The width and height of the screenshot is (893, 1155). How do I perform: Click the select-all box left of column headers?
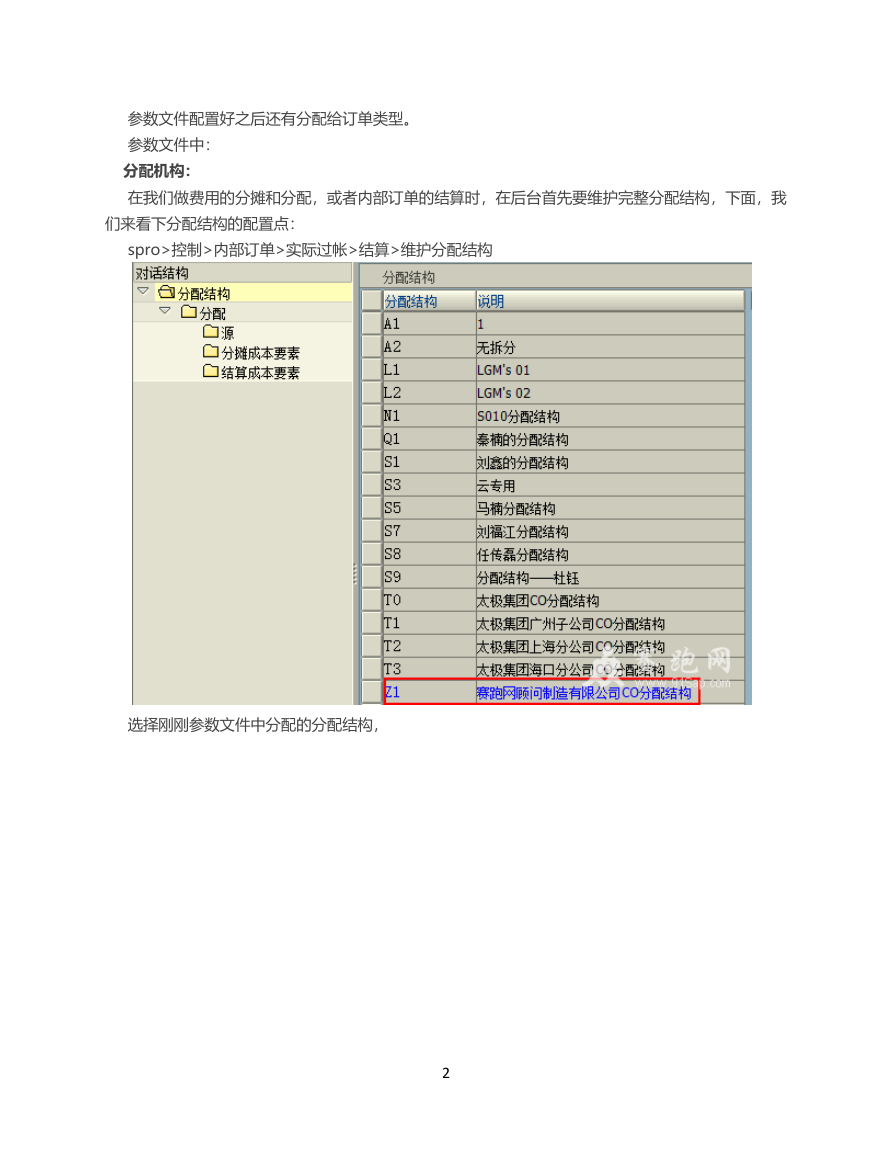coord(371,301)
